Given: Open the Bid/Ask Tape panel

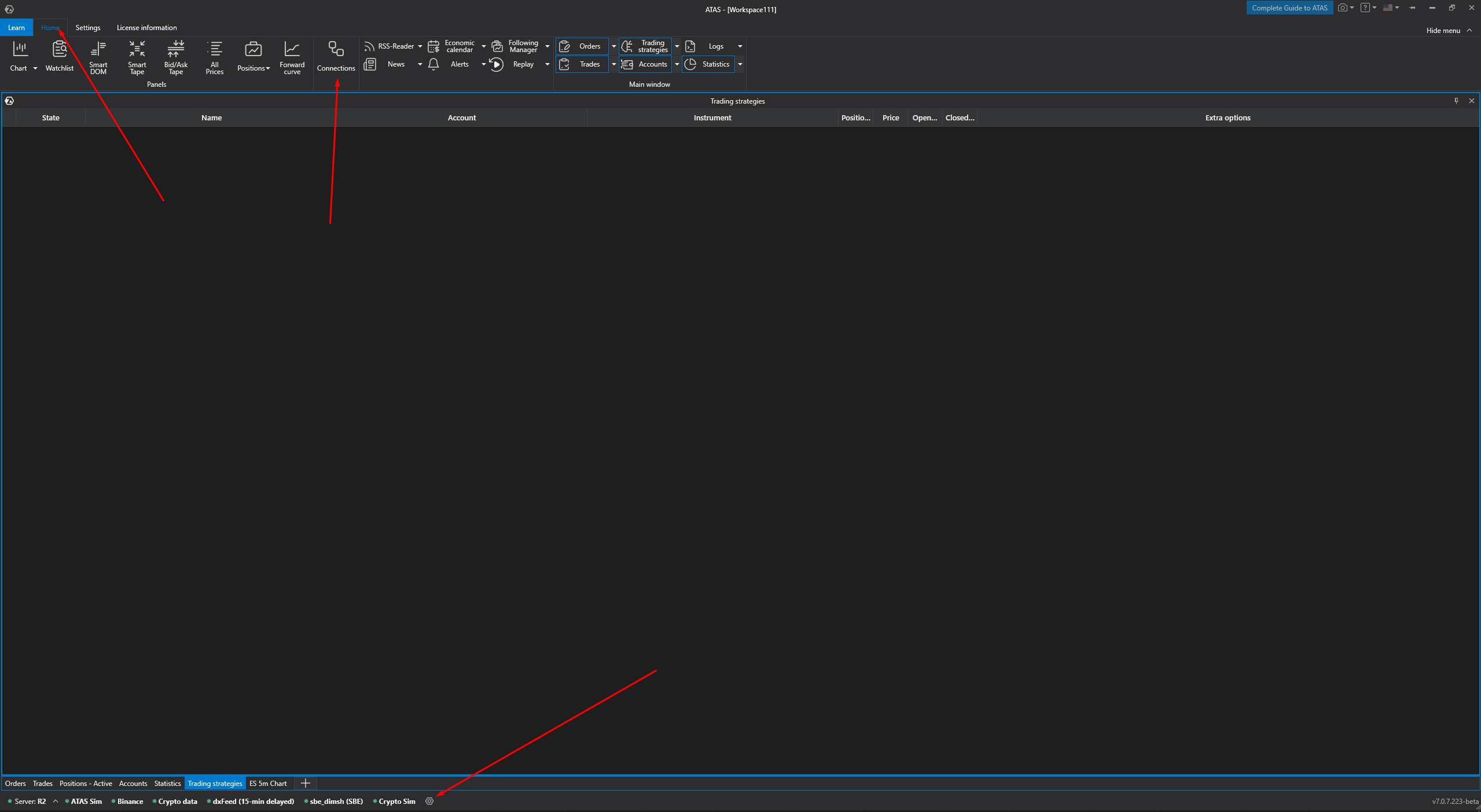Looking at the screenshot, I should 175,57.
